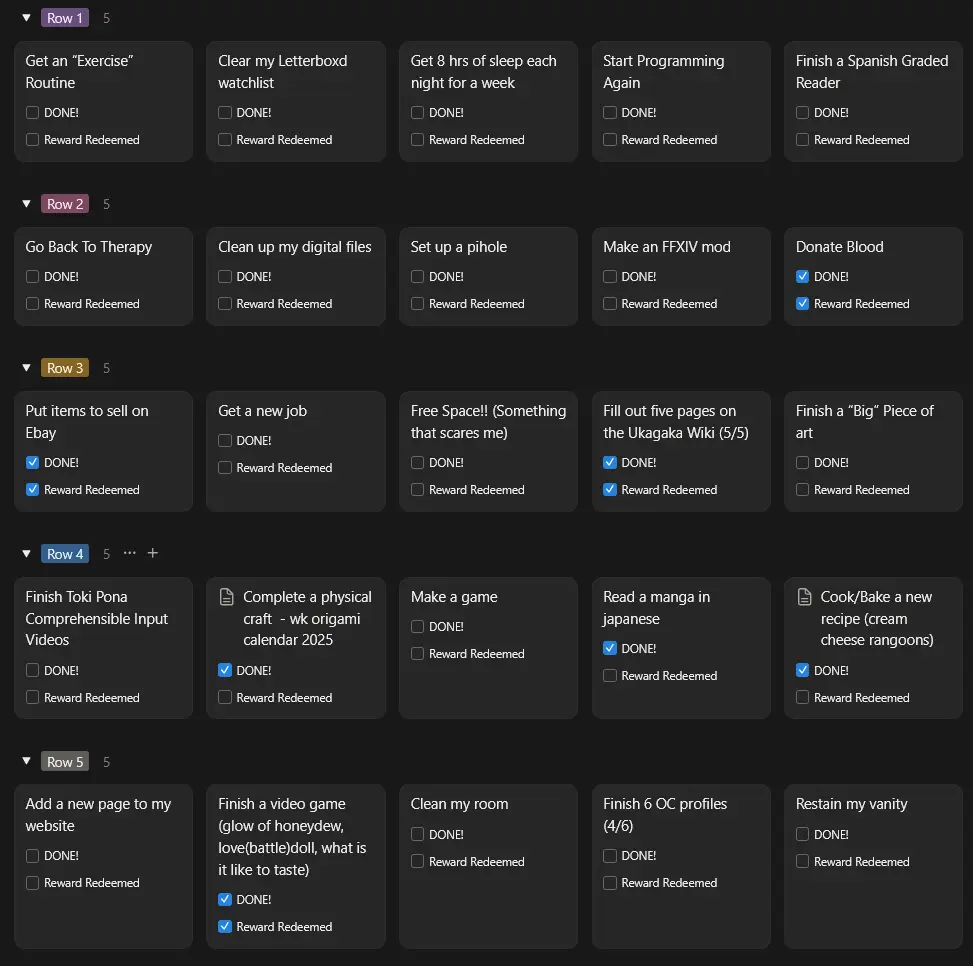Click the purple Row 1 group label
973x966 pixels.
65,18
